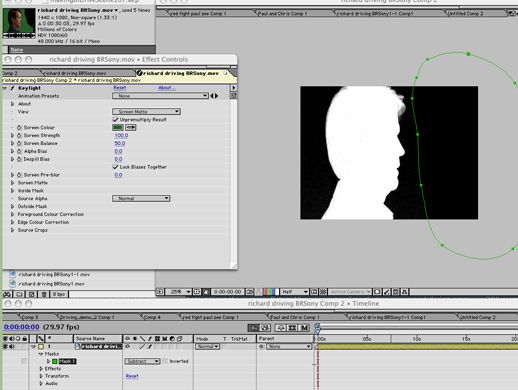Click the live update timeline button
Image resolution: width=518 pixels, height=390 pixels.
(x=254, y=328)
